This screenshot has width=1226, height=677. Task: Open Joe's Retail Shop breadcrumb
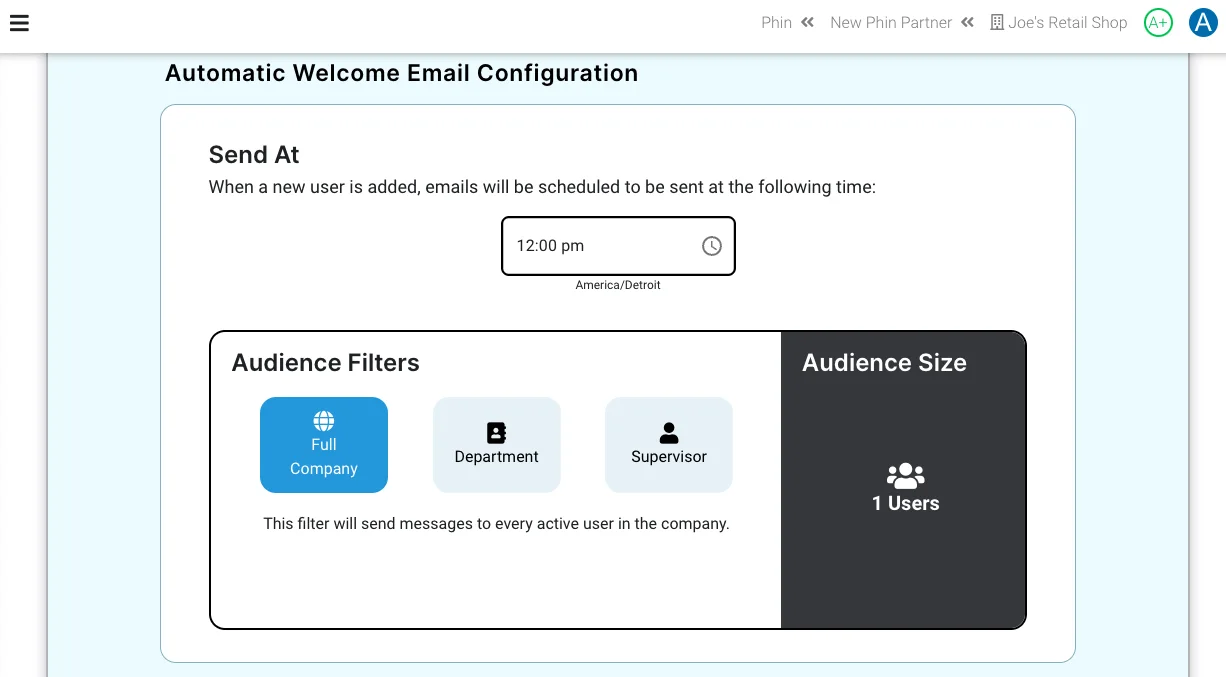click(x=1067, y=23)
